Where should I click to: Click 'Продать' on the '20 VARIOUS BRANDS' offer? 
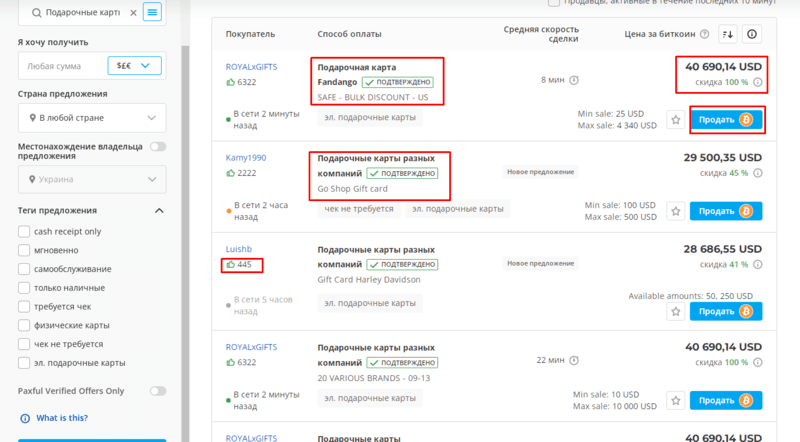tap(726, 401)
